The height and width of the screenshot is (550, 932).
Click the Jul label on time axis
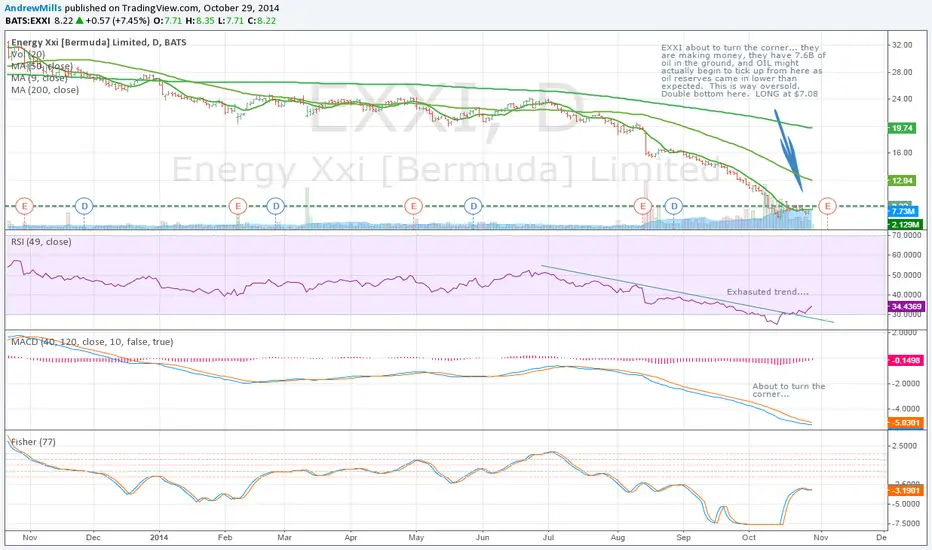[x=548, y=538]
